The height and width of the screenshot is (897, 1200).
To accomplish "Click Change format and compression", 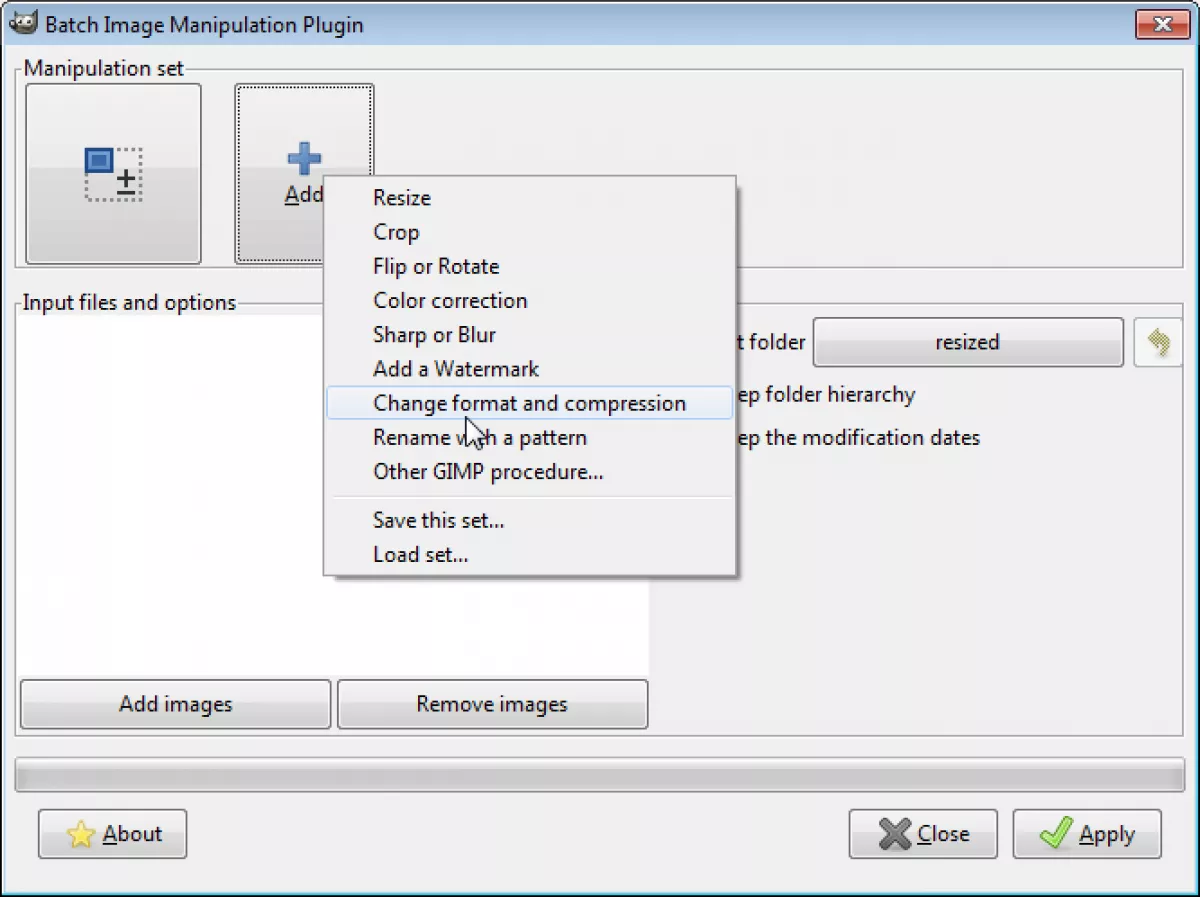I will click(x=530, y=403).
